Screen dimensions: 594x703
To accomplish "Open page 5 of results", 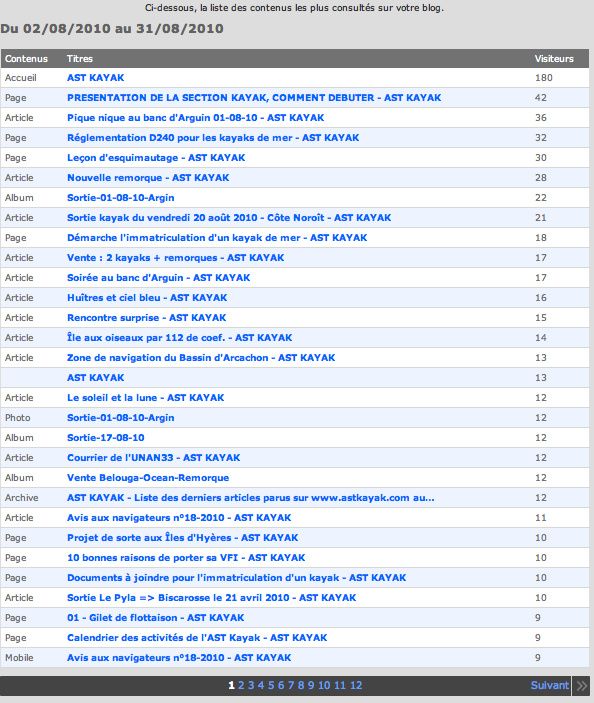I will [x=271, y=686].
